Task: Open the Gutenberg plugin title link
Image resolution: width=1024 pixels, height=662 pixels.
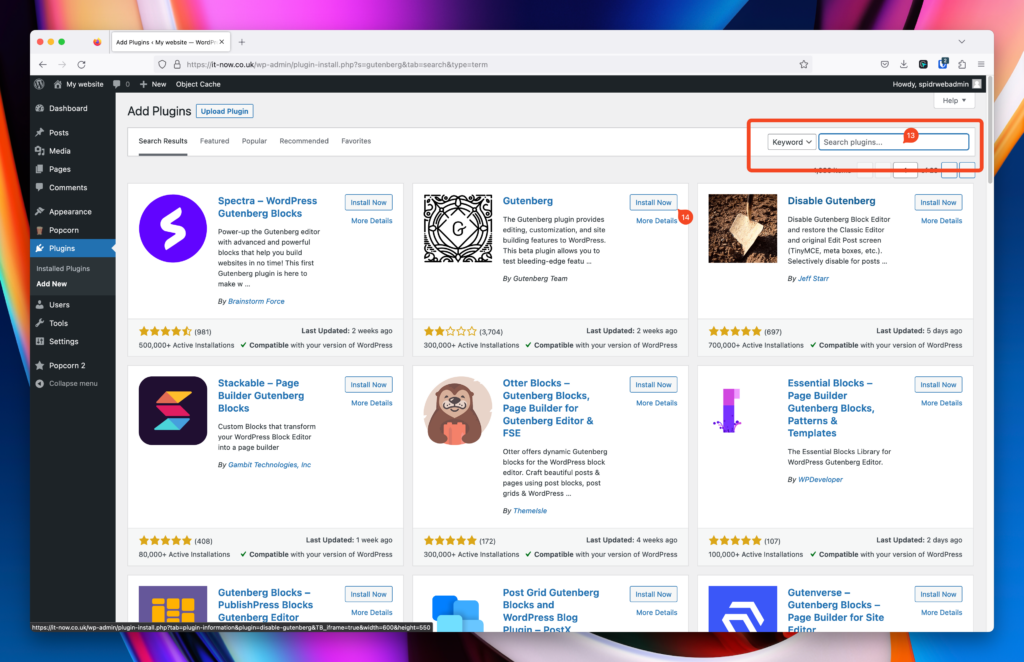Action: coord(528,201)
